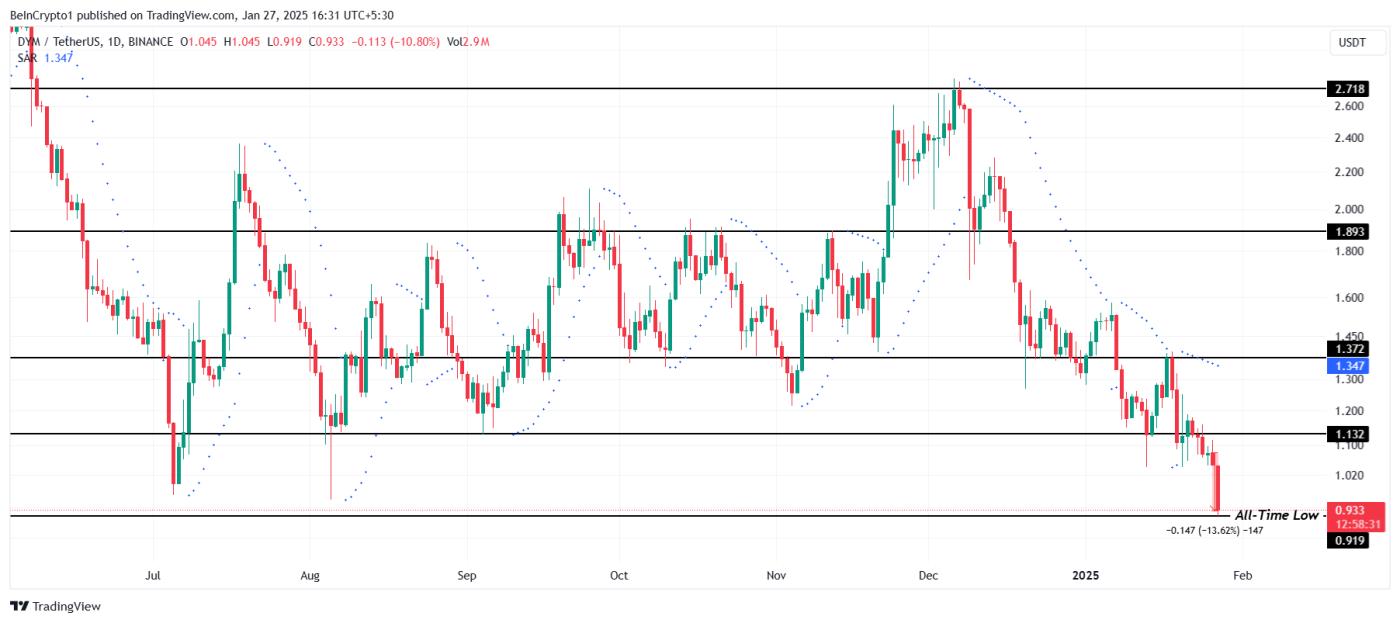
Task: Click the Jul label on time axis
Action: [x=153, y=576]
